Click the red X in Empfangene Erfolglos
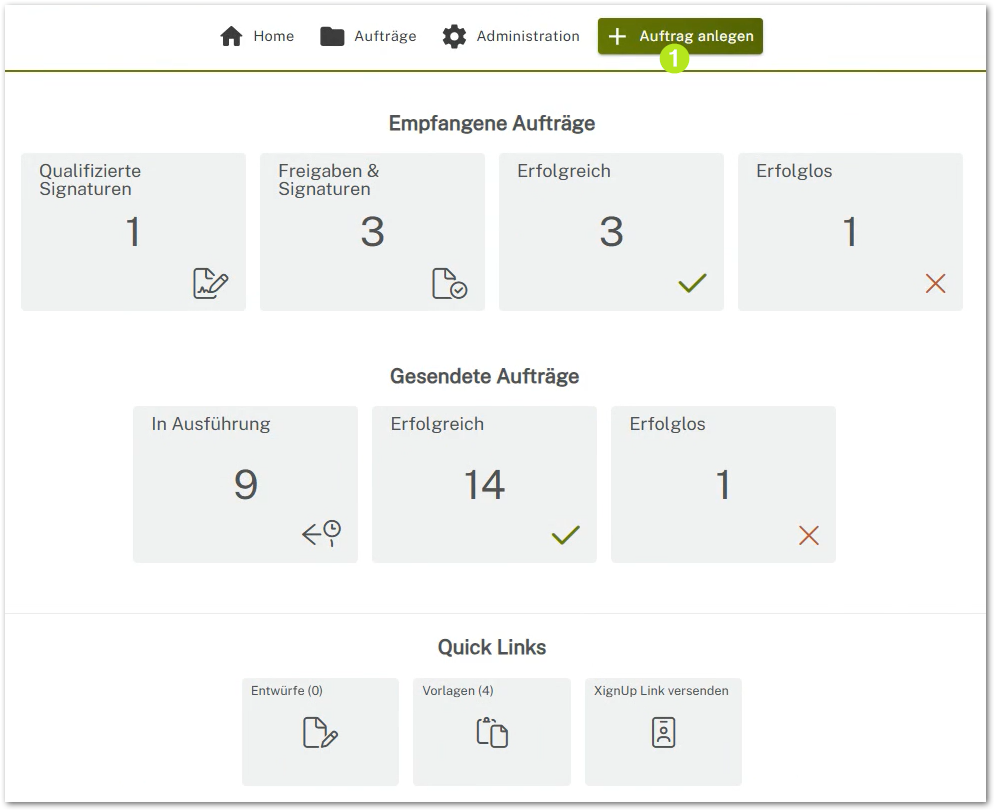The width and height of the screenshot is (995, 811). 935,284
